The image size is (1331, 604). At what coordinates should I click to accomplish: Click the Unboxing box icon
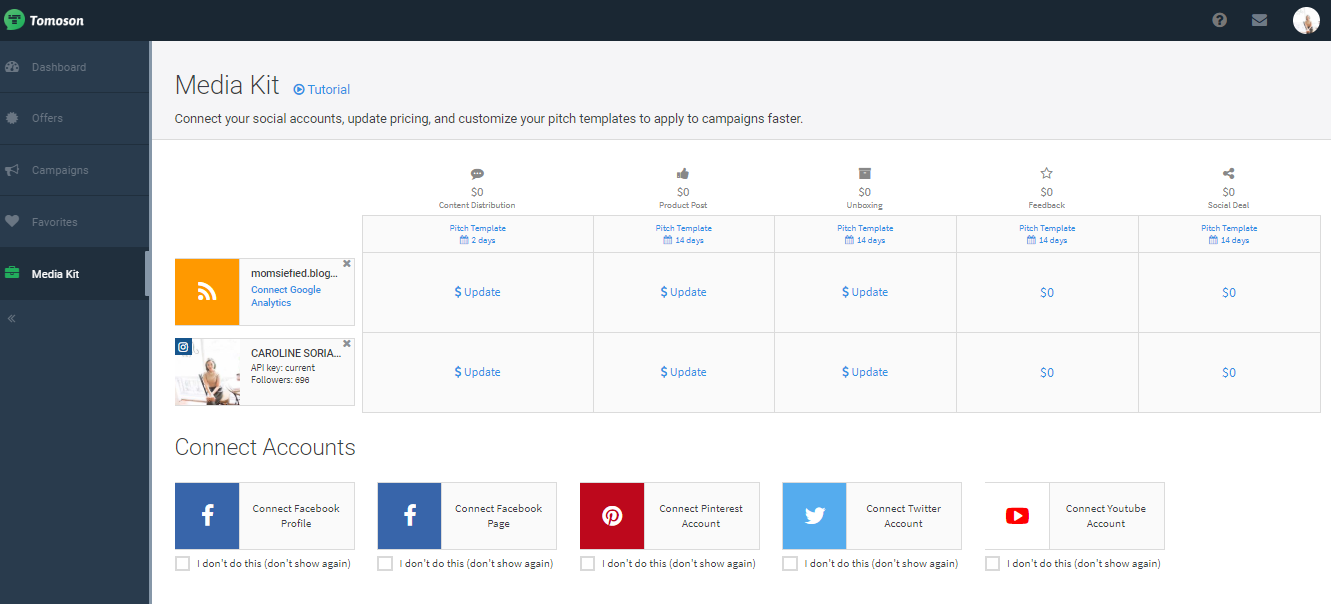pyautogui.click(x=865, y=174)
